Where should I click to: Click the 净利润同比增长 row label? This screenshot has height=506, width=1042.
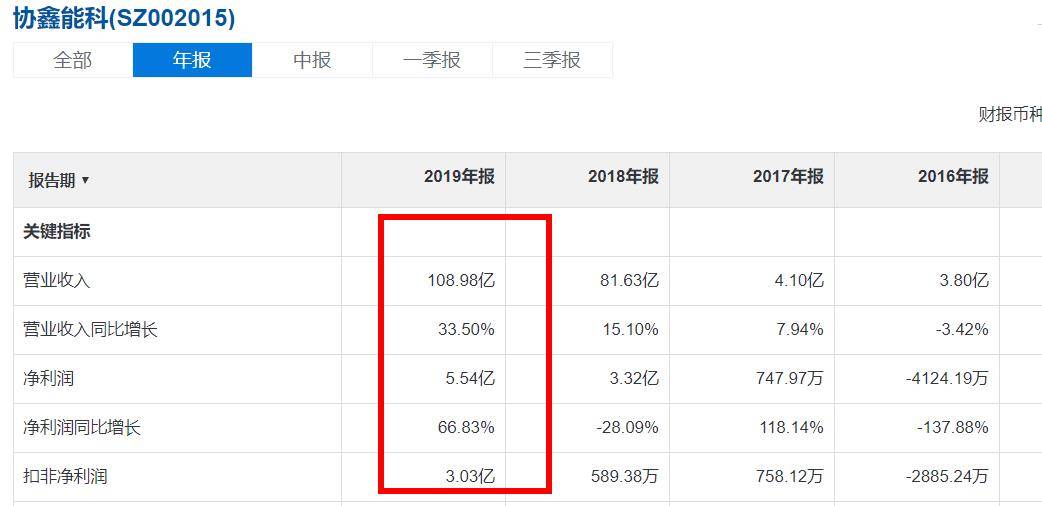(x=82, y=427)
